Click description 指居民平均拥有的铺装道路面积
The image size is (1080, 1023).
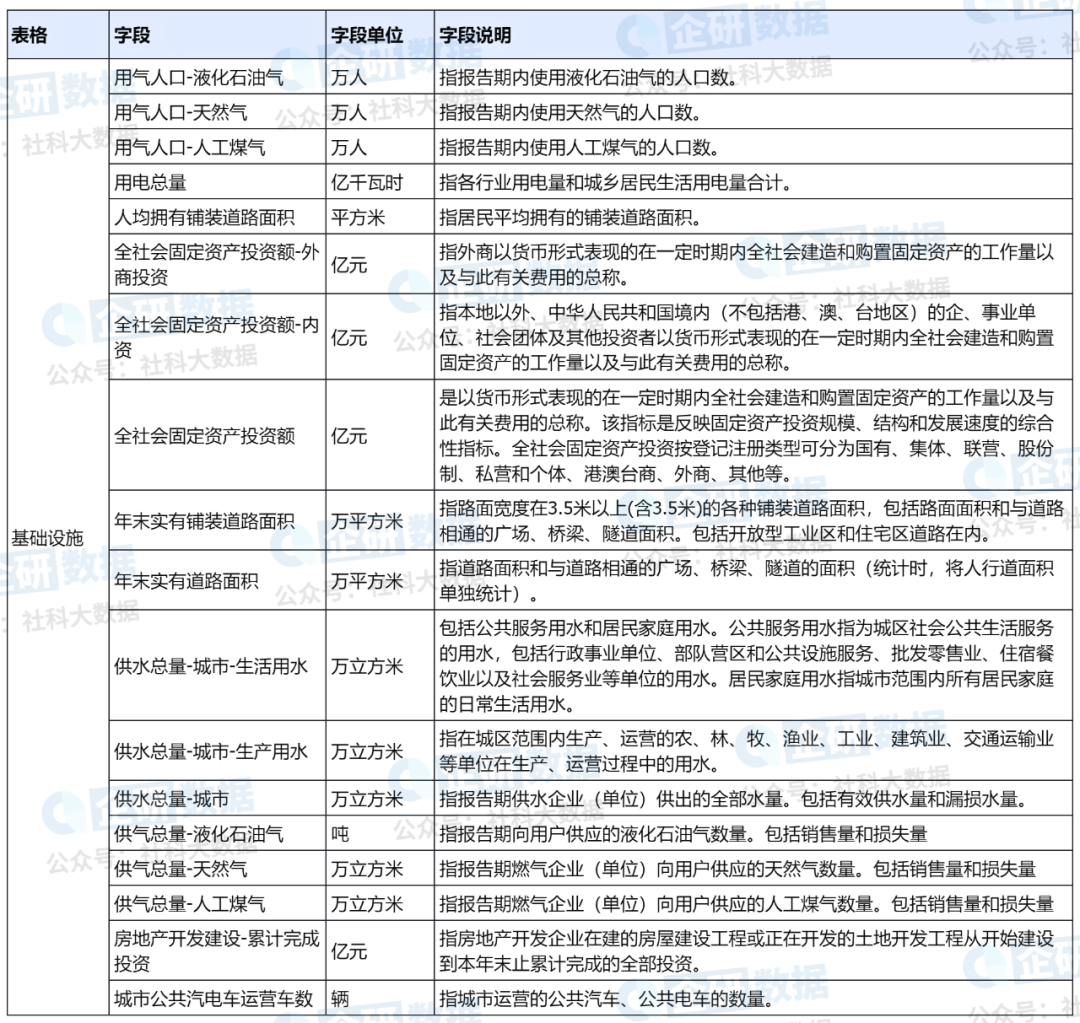[754, 217]
